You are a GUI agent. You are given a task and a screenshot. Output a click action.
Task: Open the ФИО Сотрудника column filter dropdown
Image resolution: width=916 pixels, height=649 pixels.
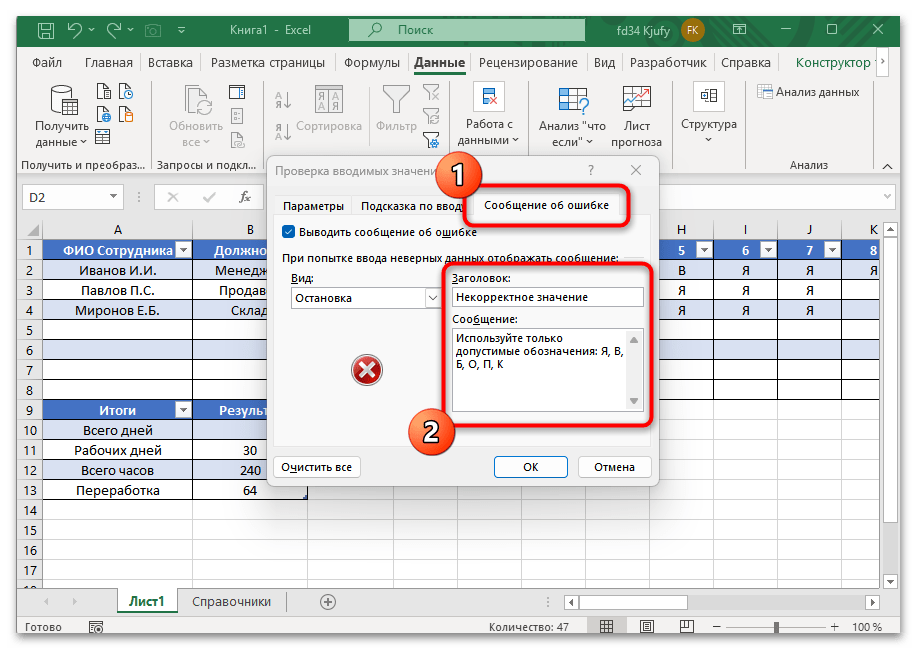(x=182, y=251)
